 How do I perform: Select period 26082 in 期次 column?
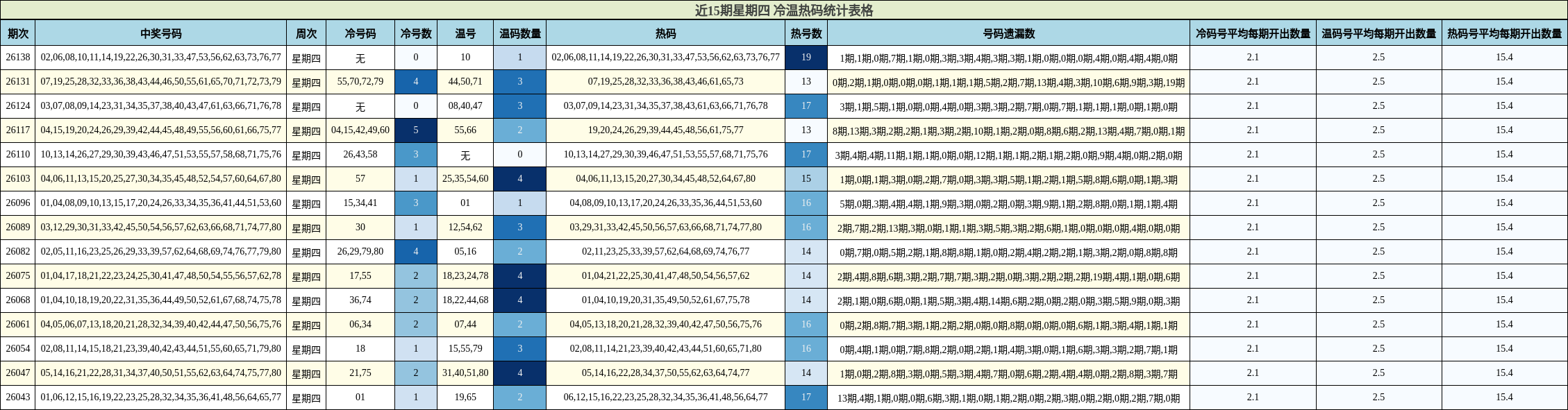17,252
